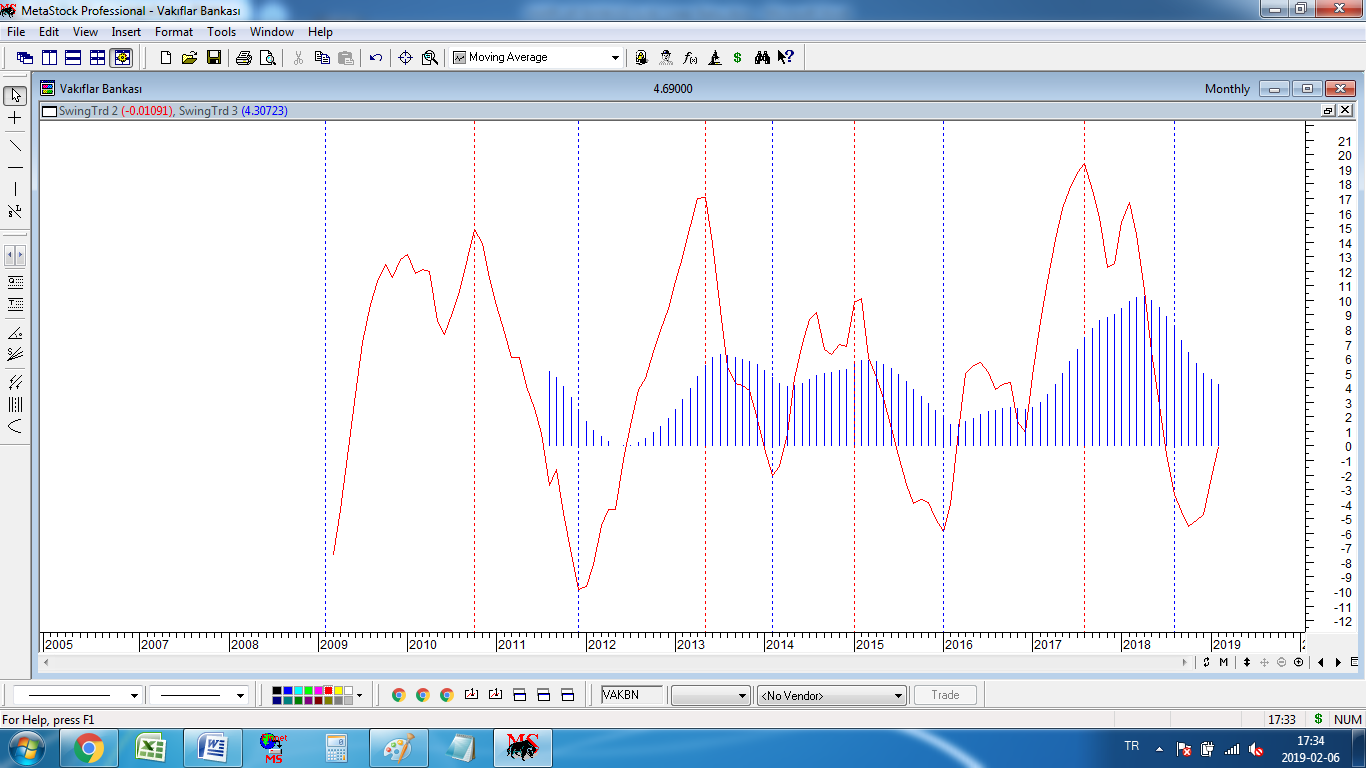
Task: Open the File menu
Action: pyautogui.click(x=16, y=32)
